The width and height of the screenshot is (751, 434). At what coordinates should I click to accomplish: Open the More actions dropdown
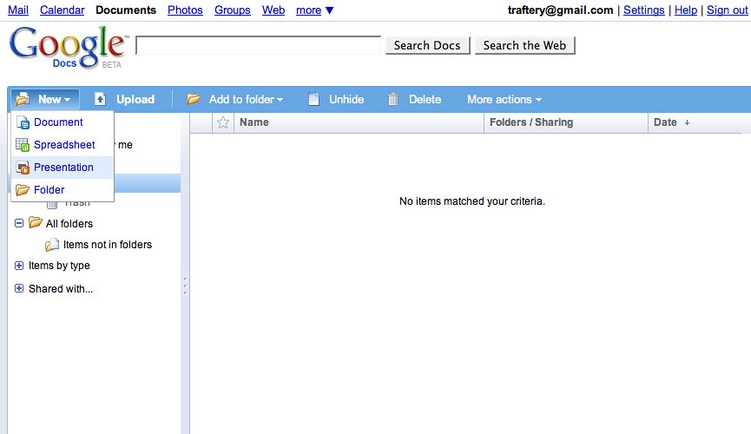click(x=504, y=99)
